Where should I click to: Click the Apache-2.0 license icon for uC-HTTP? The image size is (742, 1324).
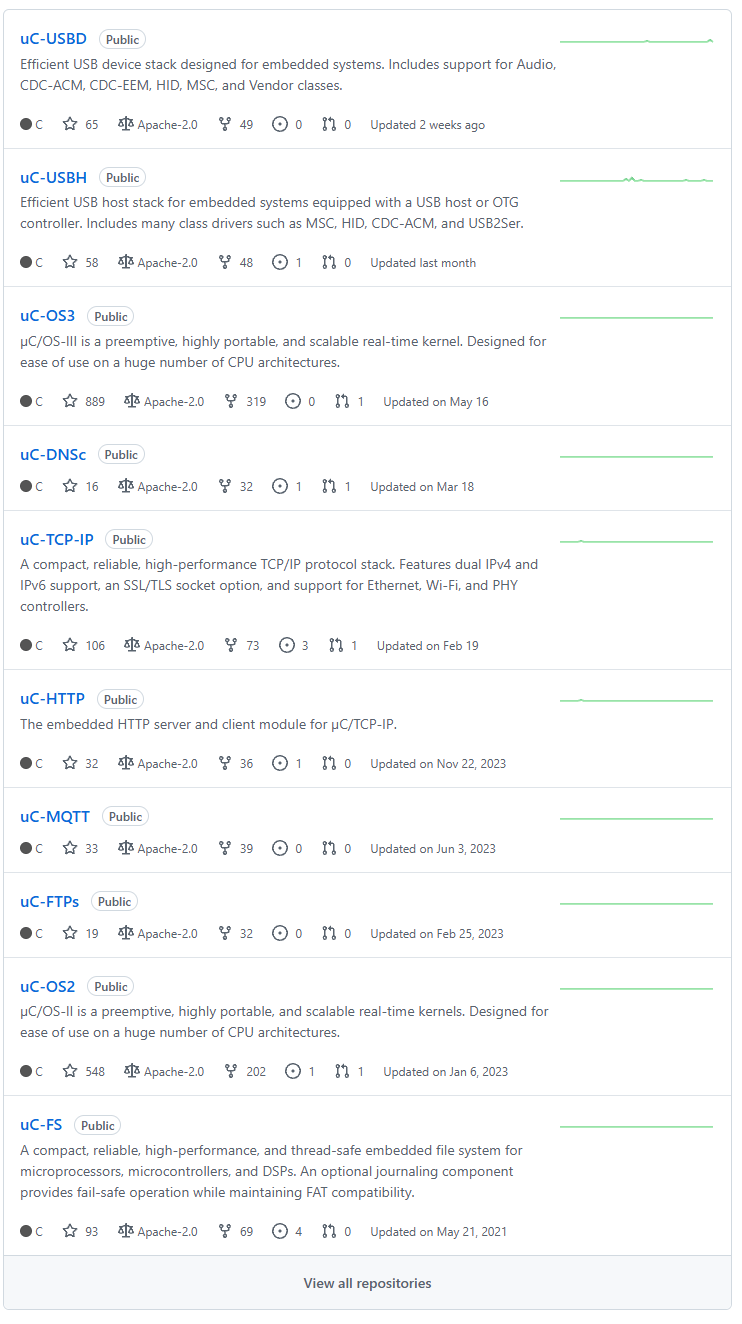pyautogui.click(x=125, y=764)
